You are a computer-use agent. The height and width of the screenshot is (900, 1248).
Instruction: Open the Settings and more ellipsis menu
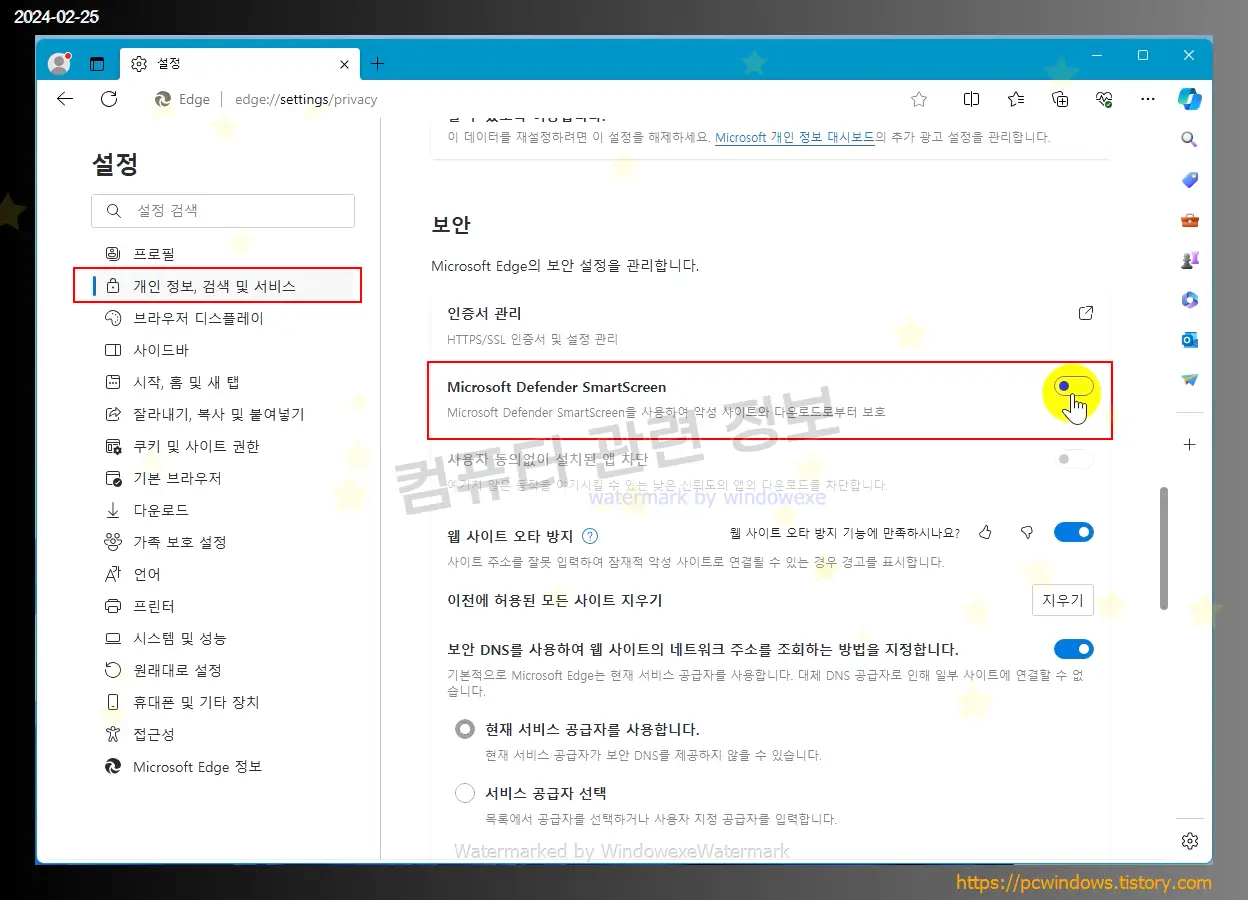(1148, 99)
